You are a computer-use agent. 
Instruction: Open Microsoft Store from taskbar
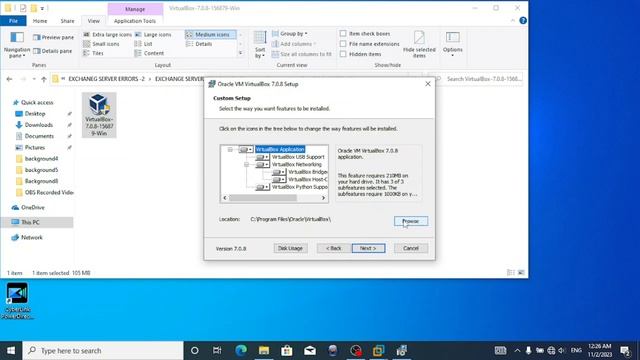(x=287, y=351)
